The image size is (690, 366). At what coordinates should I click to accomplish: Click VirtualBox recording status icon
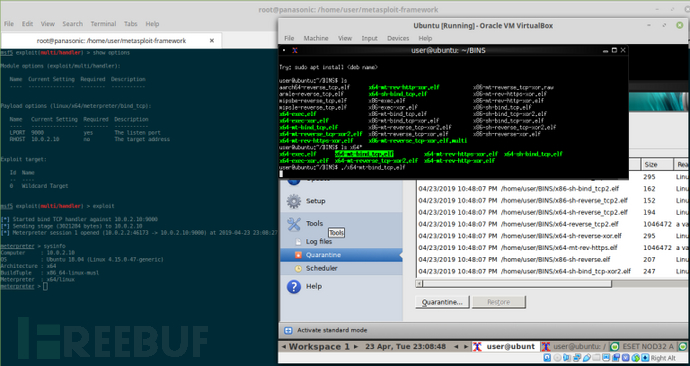coord(616,358)
